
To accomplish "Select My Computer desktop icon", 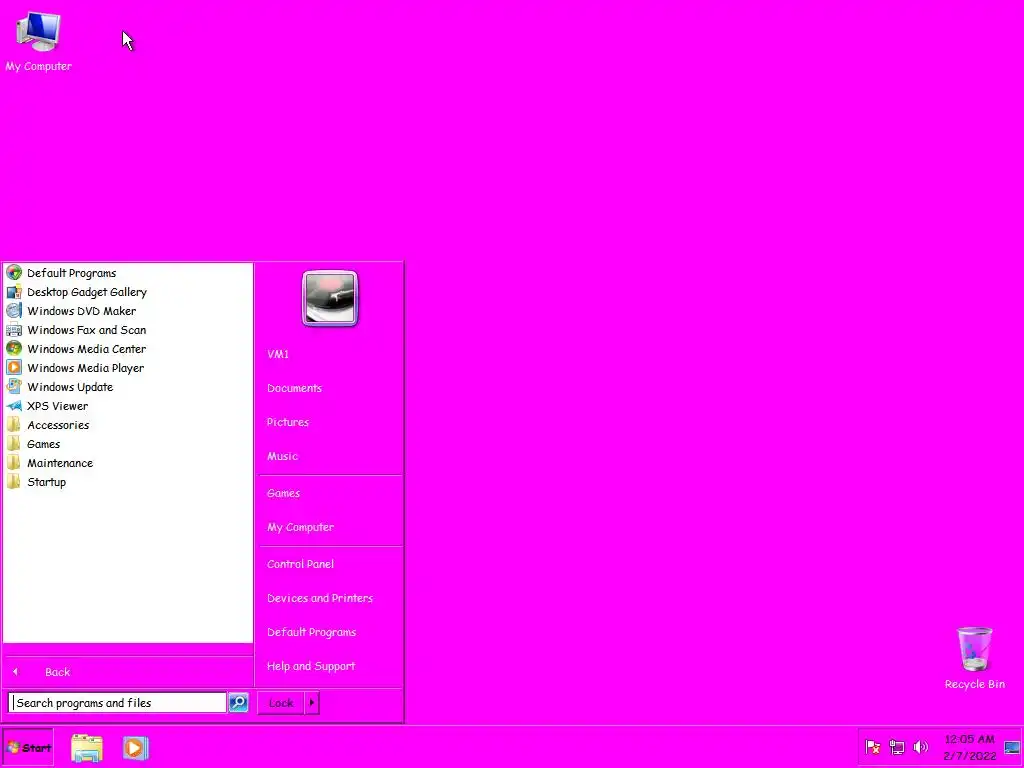I will click(39, 42).
